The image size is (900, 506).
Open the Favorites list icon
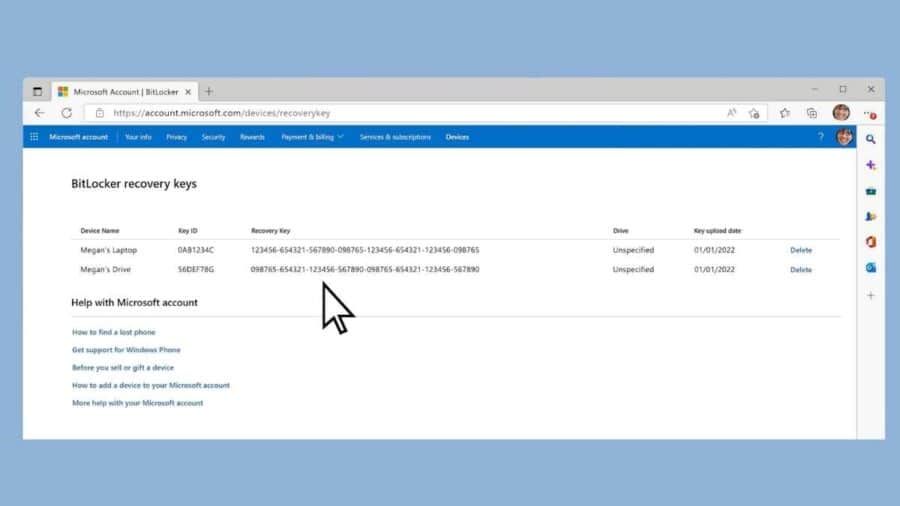(x=785, y=113)
